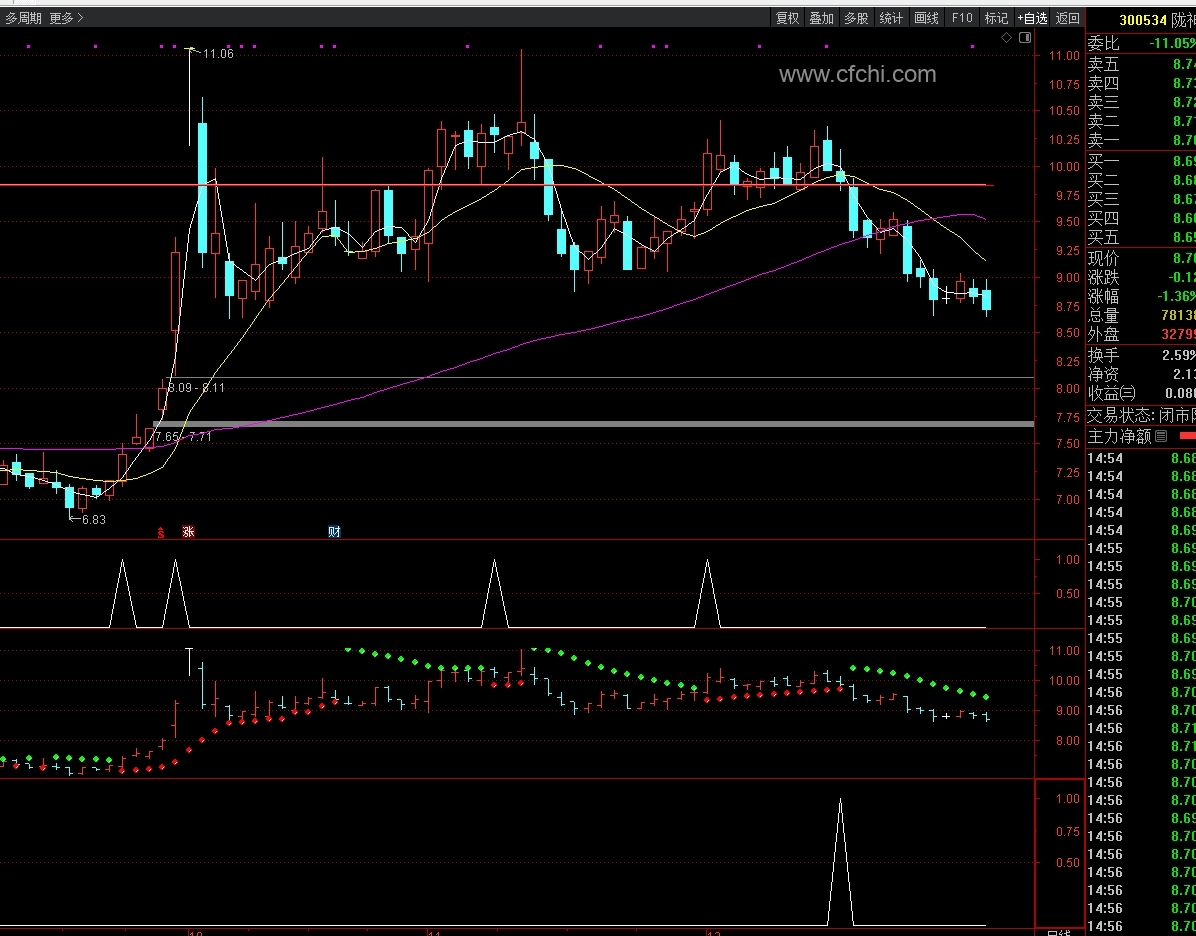Click the 卖一 ask level row
Viewport: 1196px width, 936px height.
coord(1141,140)
